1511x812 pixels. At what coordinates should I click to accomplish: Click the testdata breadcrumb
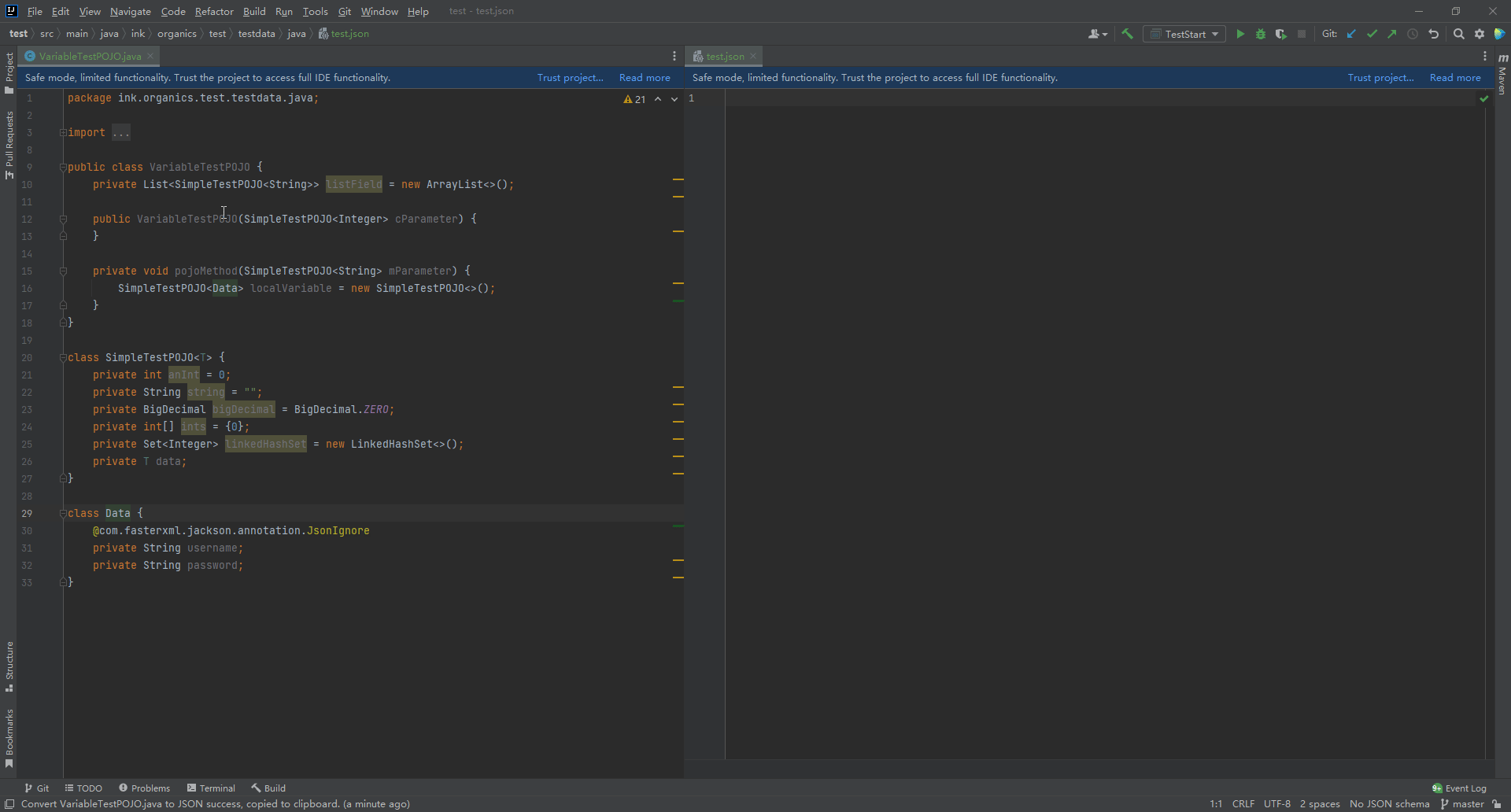click(x=256, y=34)
